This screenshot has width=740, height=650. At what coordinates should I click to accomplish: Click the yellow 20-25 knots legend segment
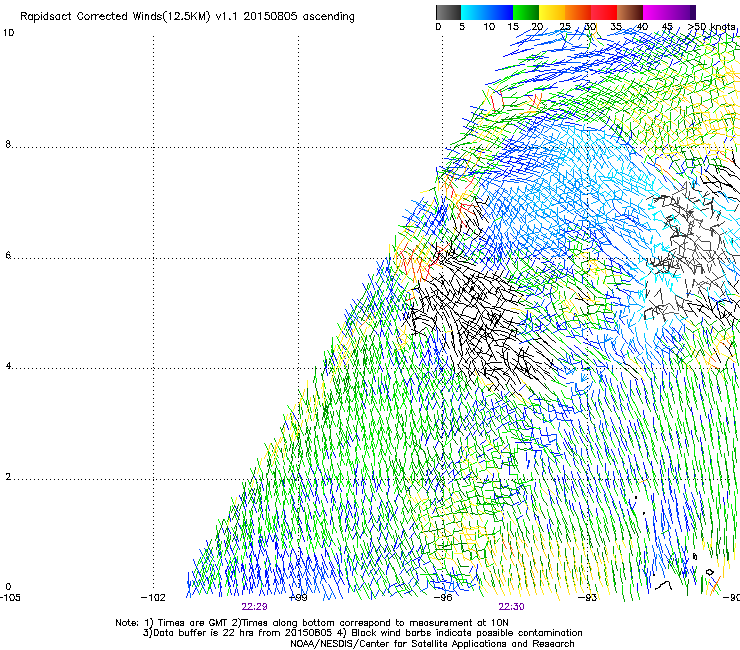point(552,12)
